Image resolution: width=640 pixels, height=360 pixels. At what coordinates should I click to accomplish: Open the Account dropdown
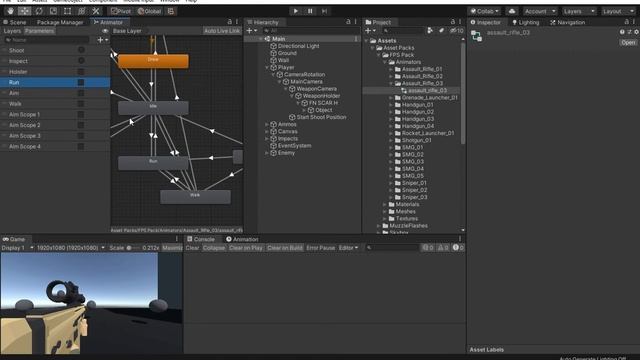[540, 11]
